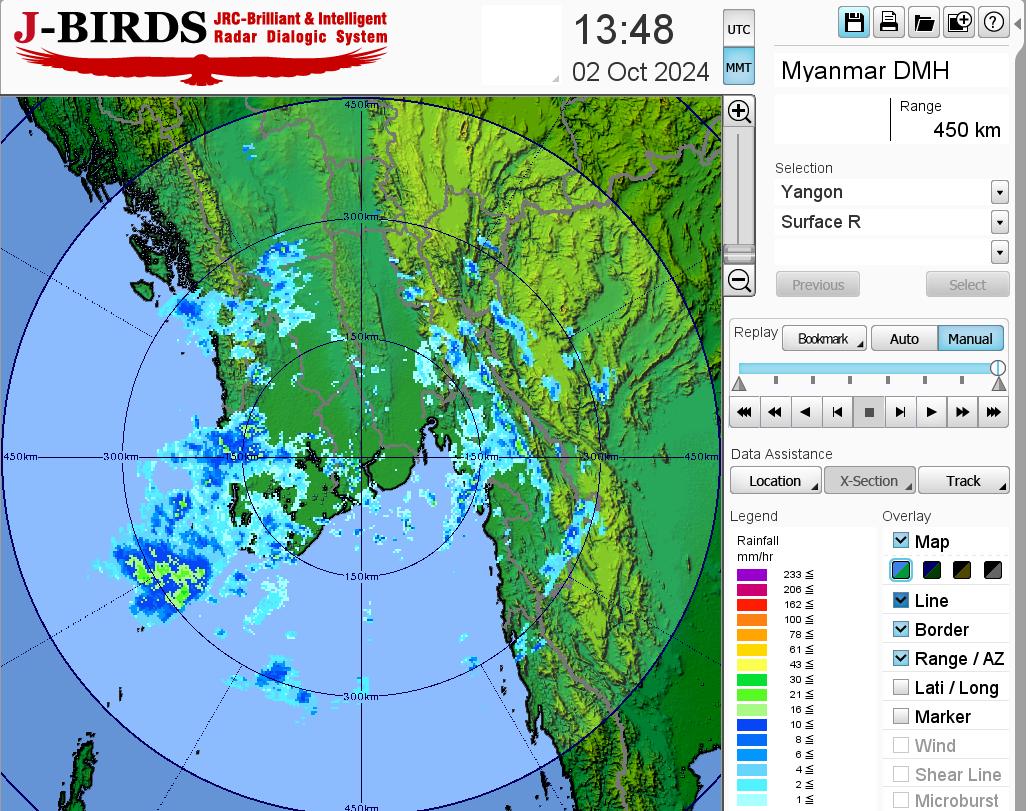1030x811 pixels.
Task: Switch replay mode to Auto
Action: tap(904, 339)
